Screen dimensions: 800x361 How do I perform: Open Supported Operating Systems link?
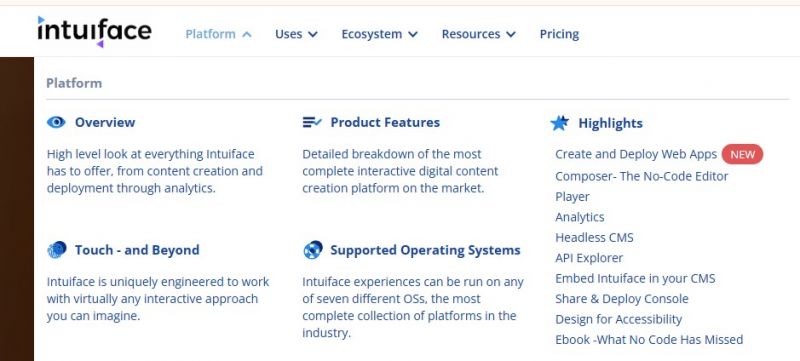point(426,250)
